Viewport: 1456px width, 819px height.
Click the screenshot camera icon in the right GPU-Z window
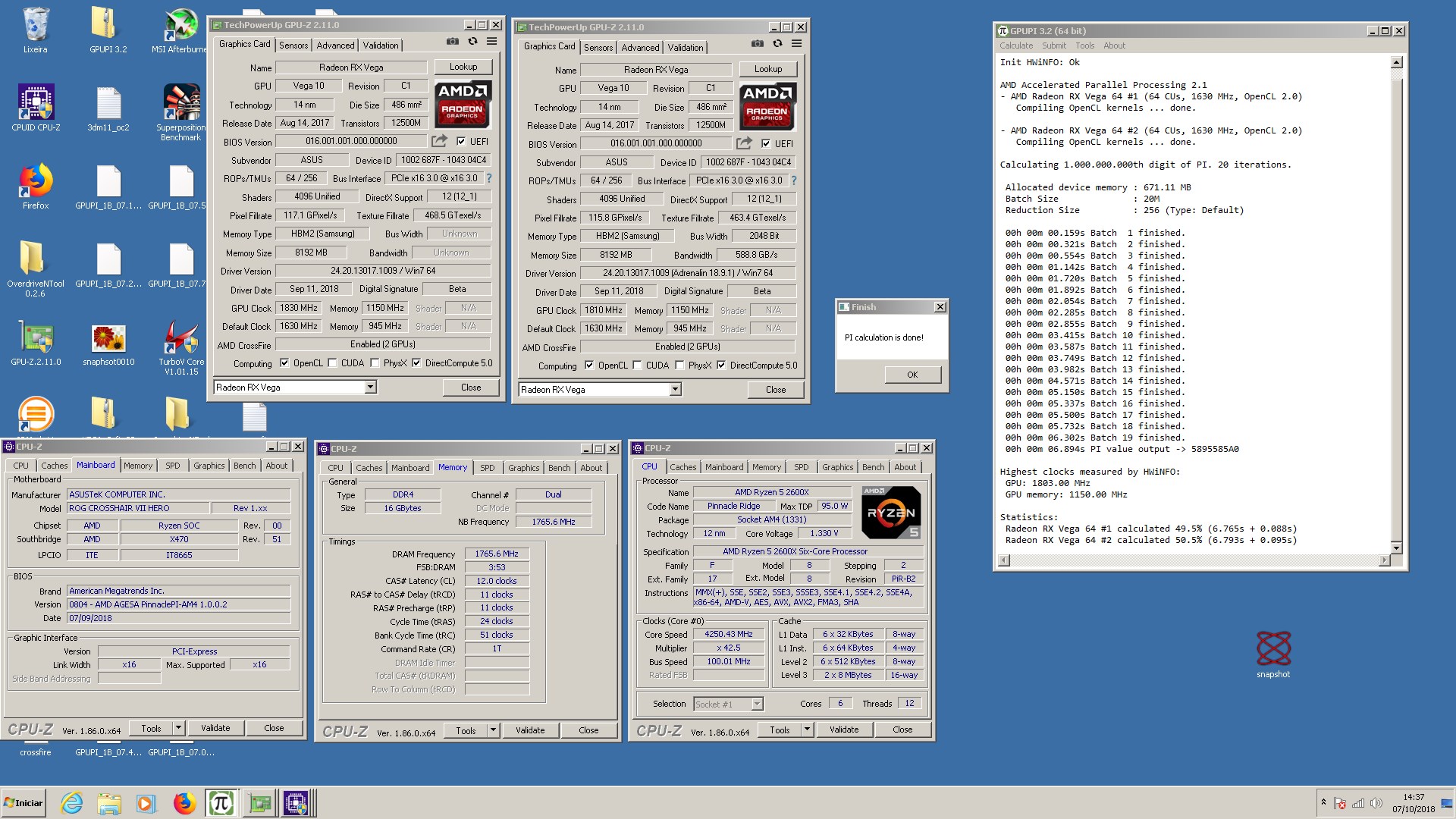(758, 44)
